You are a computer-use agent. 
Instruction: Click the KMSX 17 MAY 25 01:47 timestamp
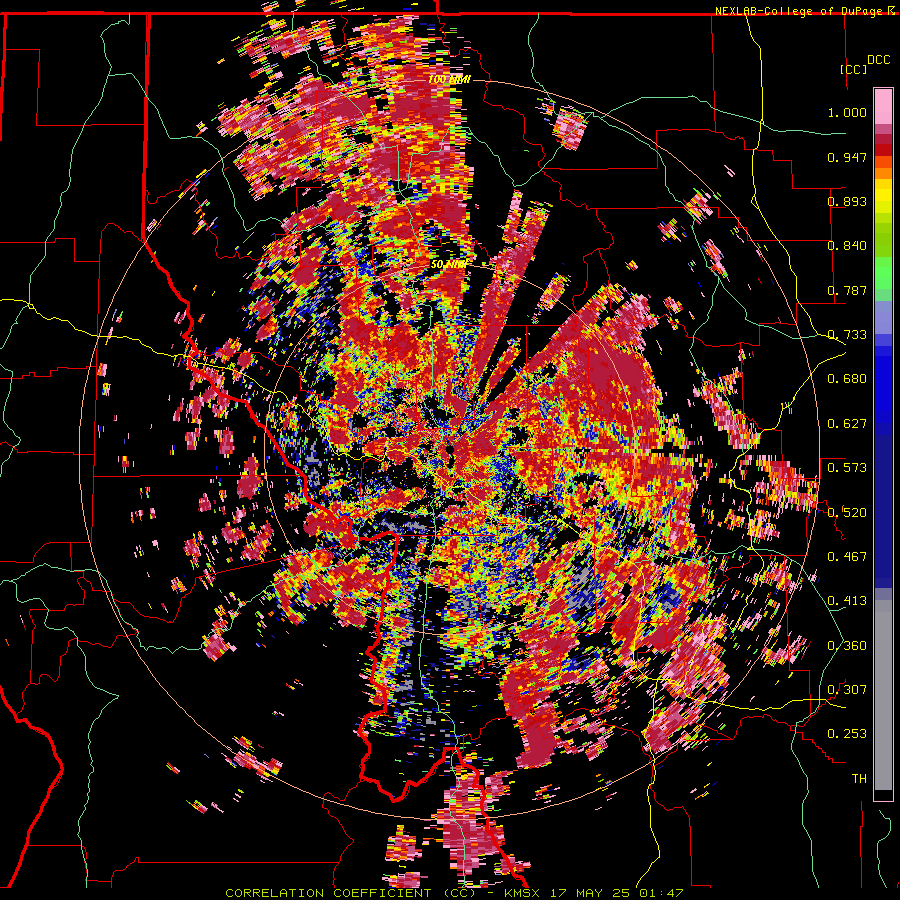pos(594,893)
